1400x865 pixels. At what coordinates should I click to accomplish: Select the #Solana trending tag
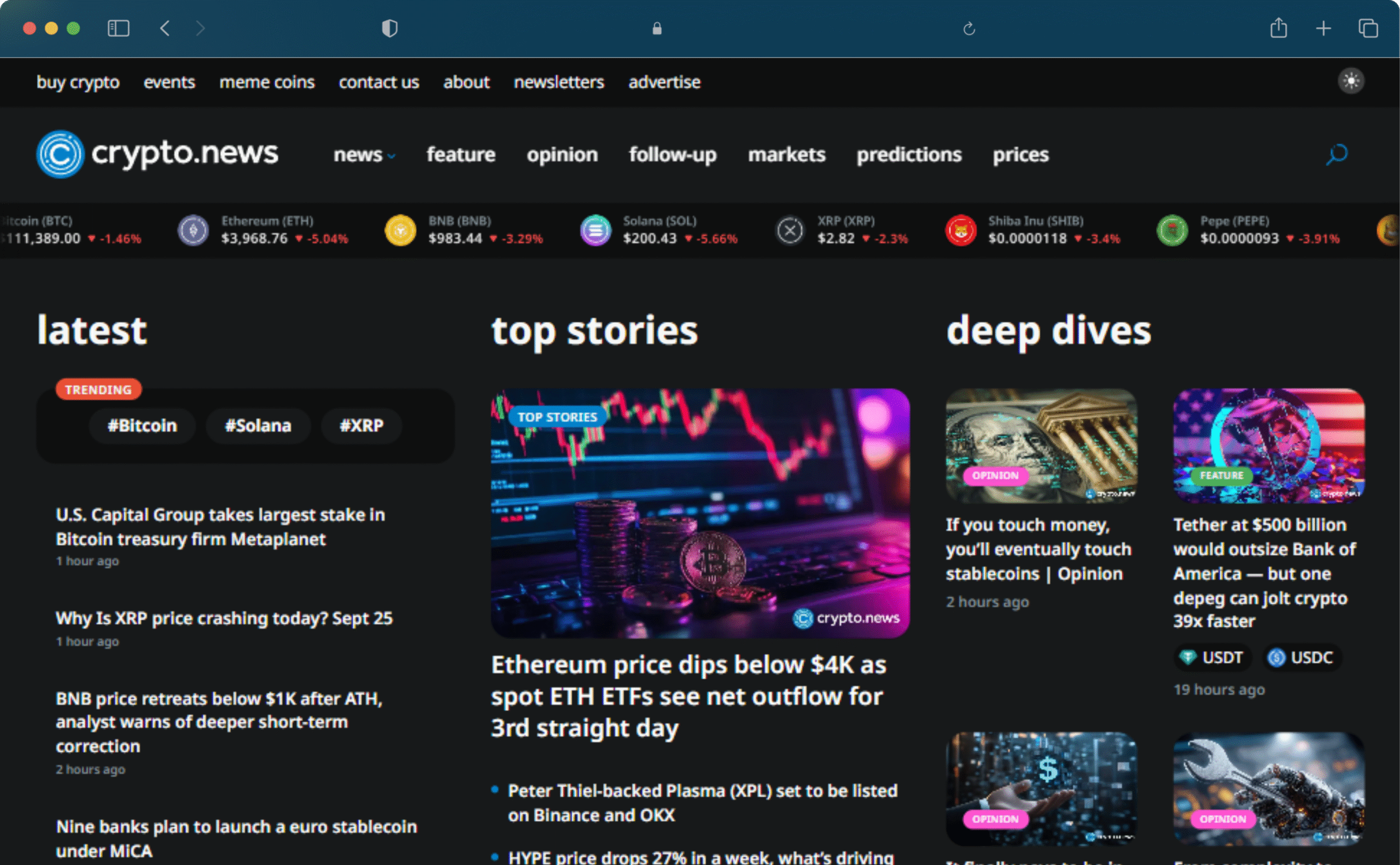(258, 425)
